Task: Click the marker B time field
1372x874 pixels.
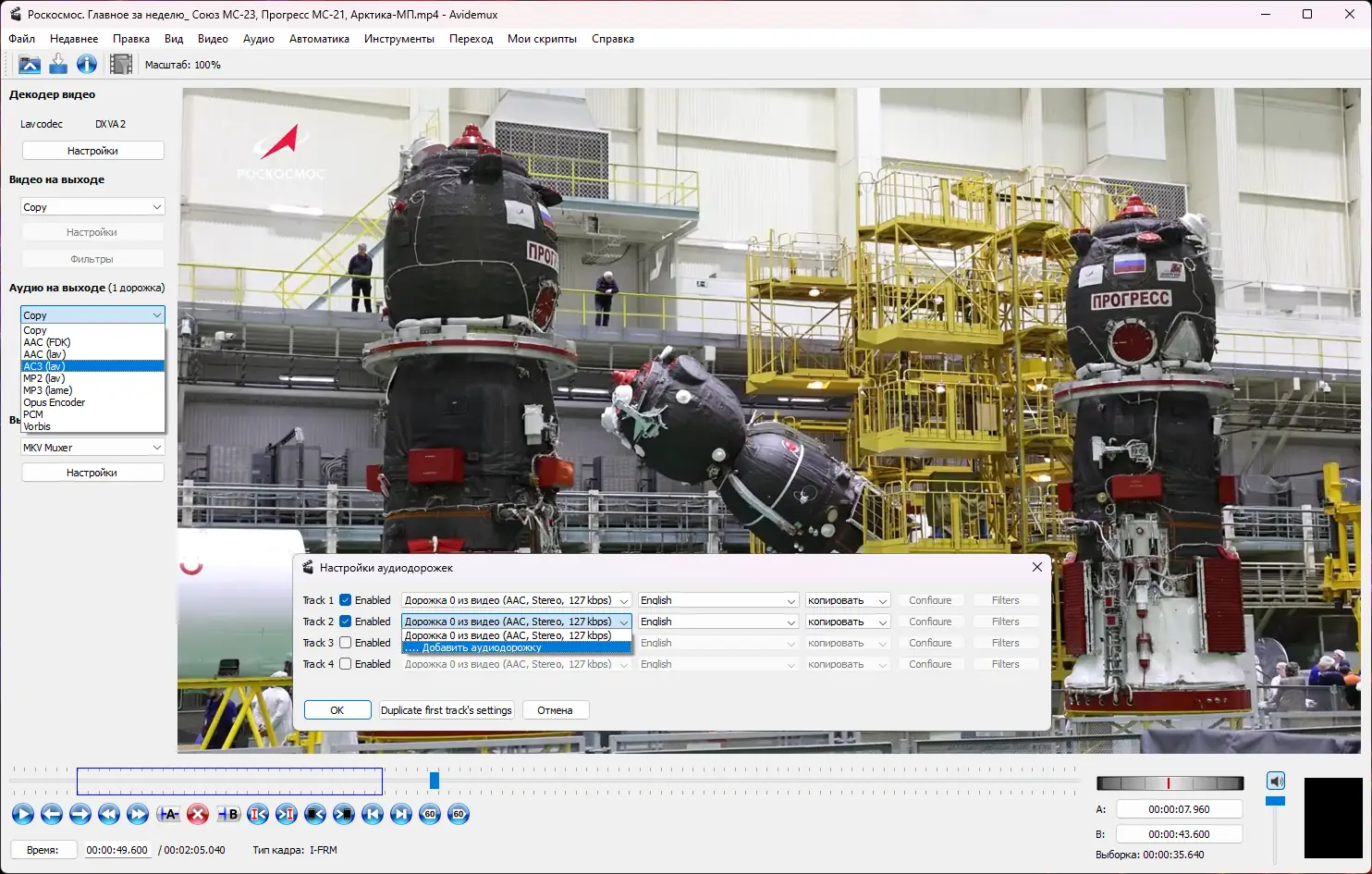Action: pos(1179,834)
